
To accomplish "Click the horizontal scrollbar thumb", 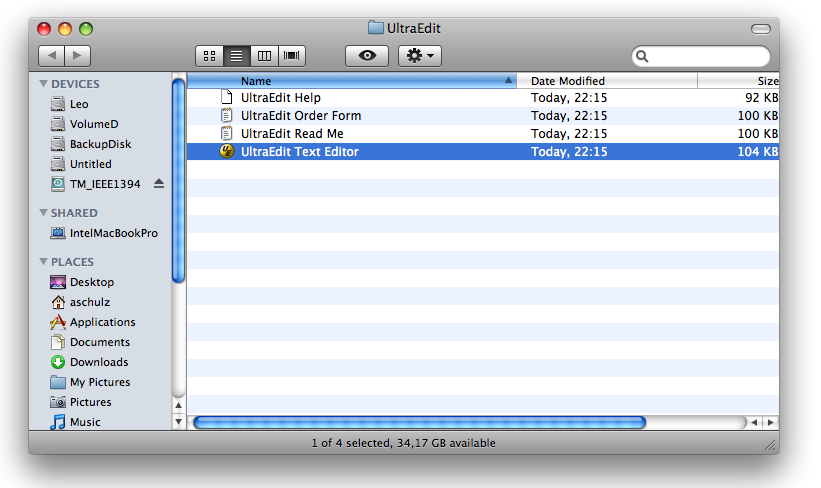I will [419, 422].
